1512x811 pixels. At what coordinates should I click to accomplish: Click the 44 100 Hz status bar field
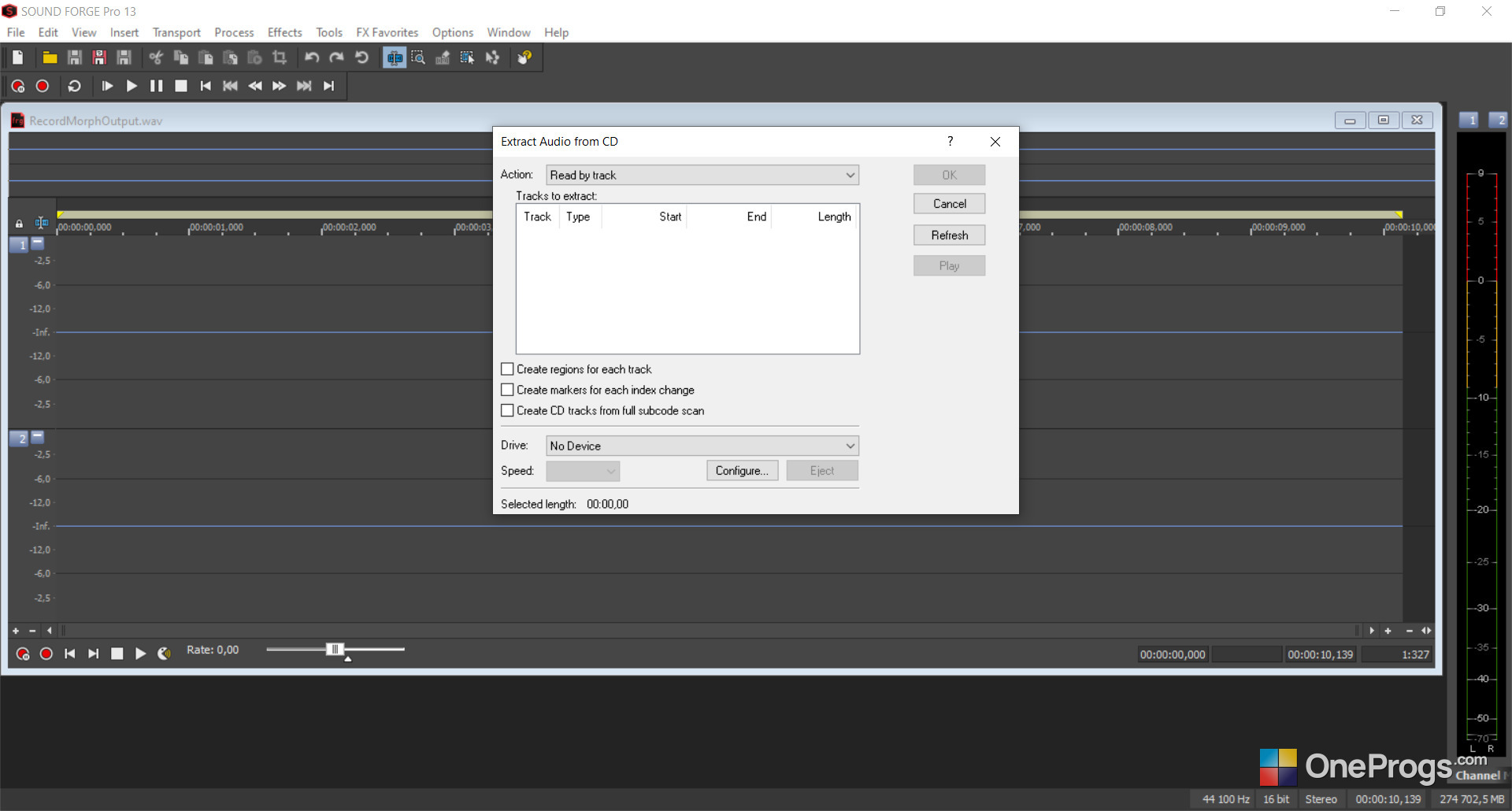[x=1225, y=799]
